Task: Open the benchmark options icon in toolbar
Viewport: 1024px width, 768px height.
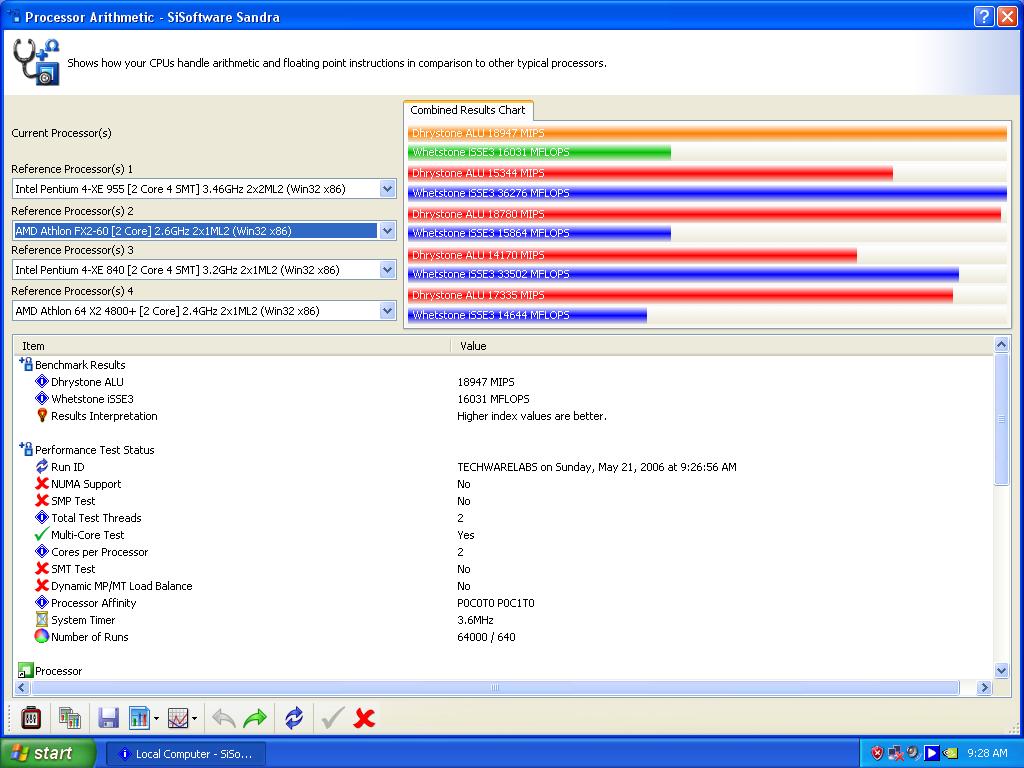Action: 31,718
